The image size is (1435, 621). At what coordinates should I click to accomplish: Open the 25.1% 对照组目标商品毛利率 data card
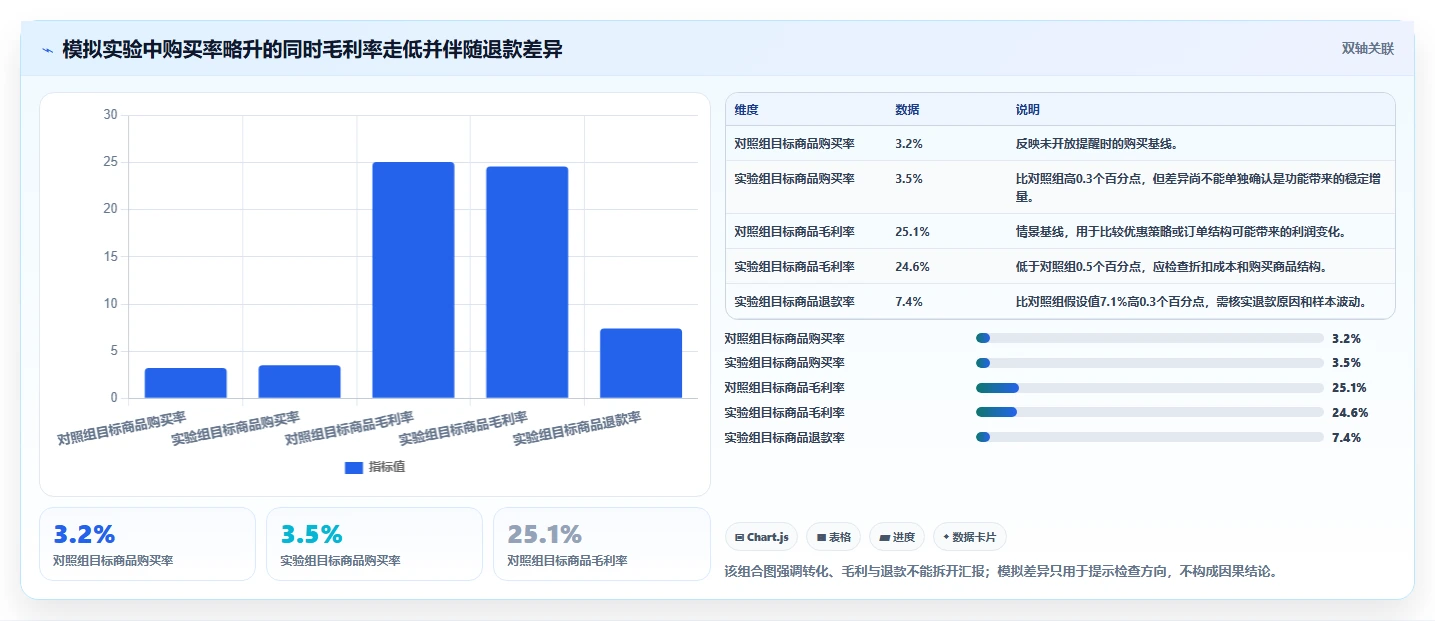(x=602, y=544)
